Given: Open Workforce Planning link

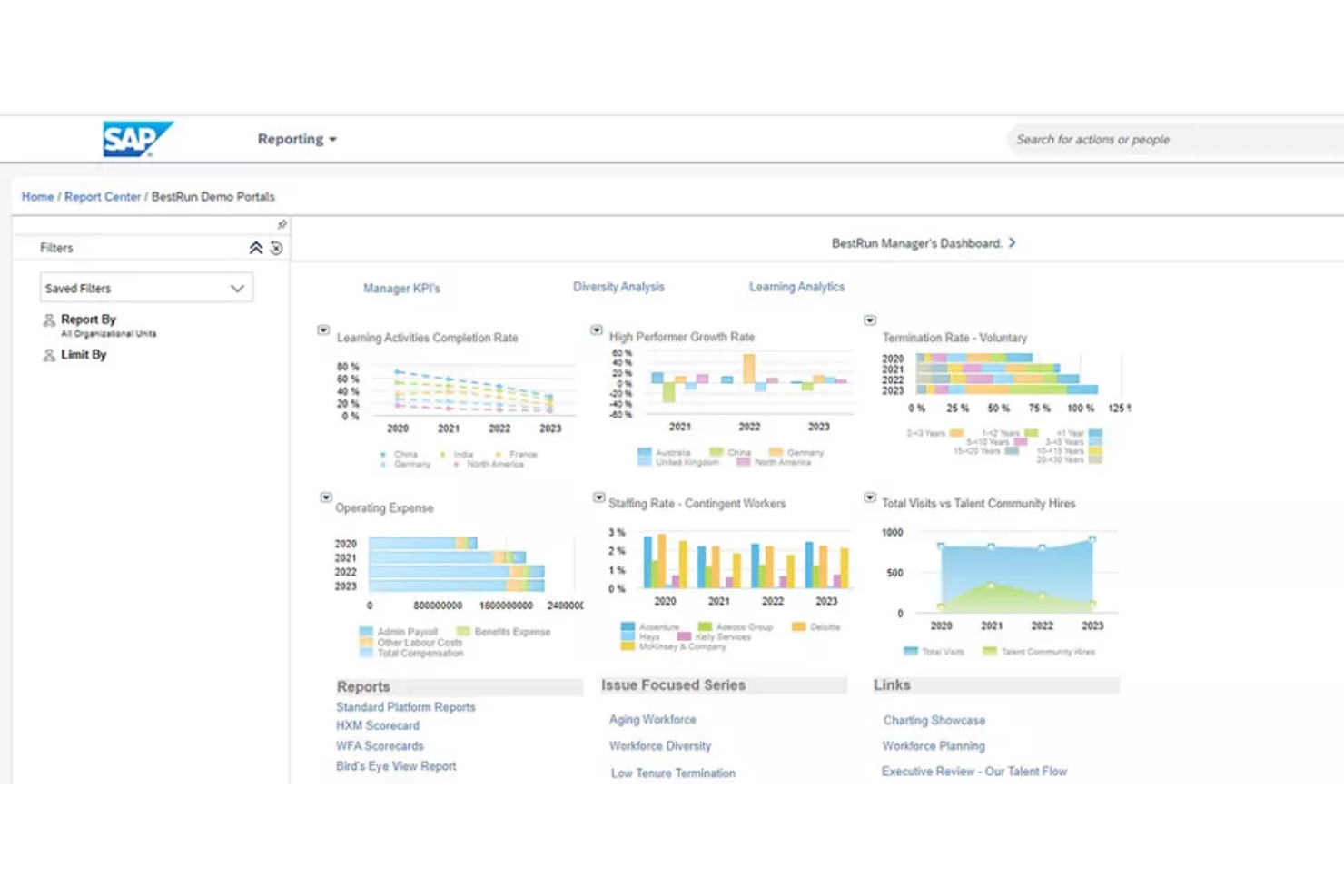Looking at the screenshot, I should point(934,745).
